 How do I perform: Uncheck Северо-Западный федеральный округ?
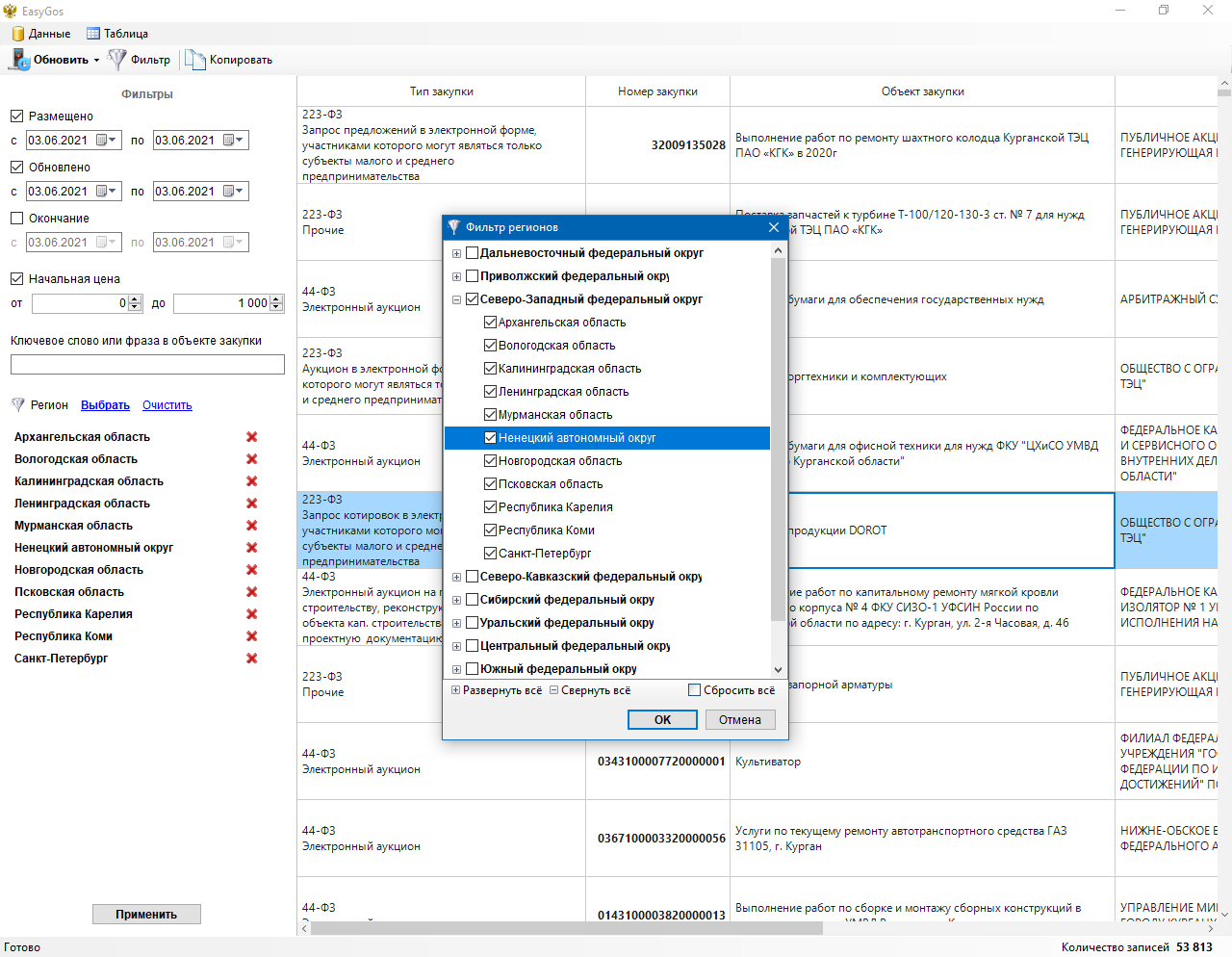(x=473, y=299)
